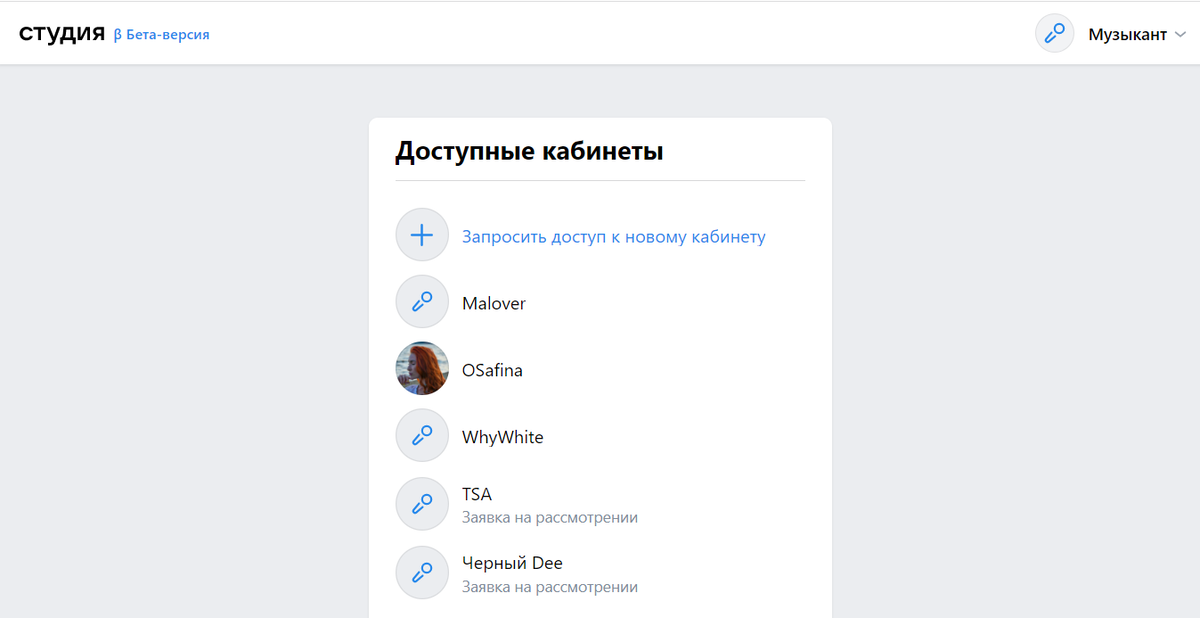
Task: Click Заявка на рассмотрении under TSA
Action: click(x=550, y=517)
